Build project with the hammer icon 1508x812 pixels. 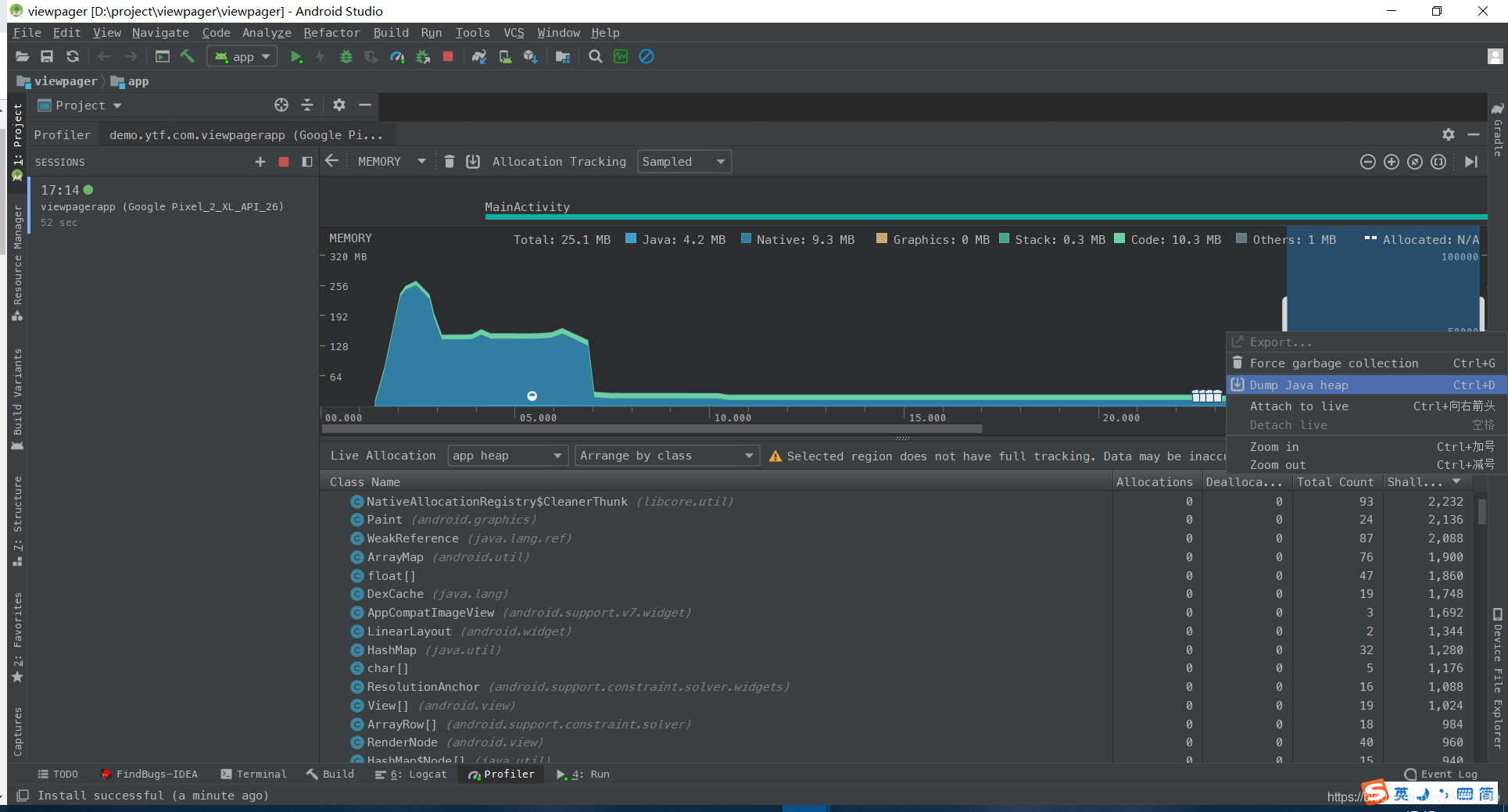(188, 56)
